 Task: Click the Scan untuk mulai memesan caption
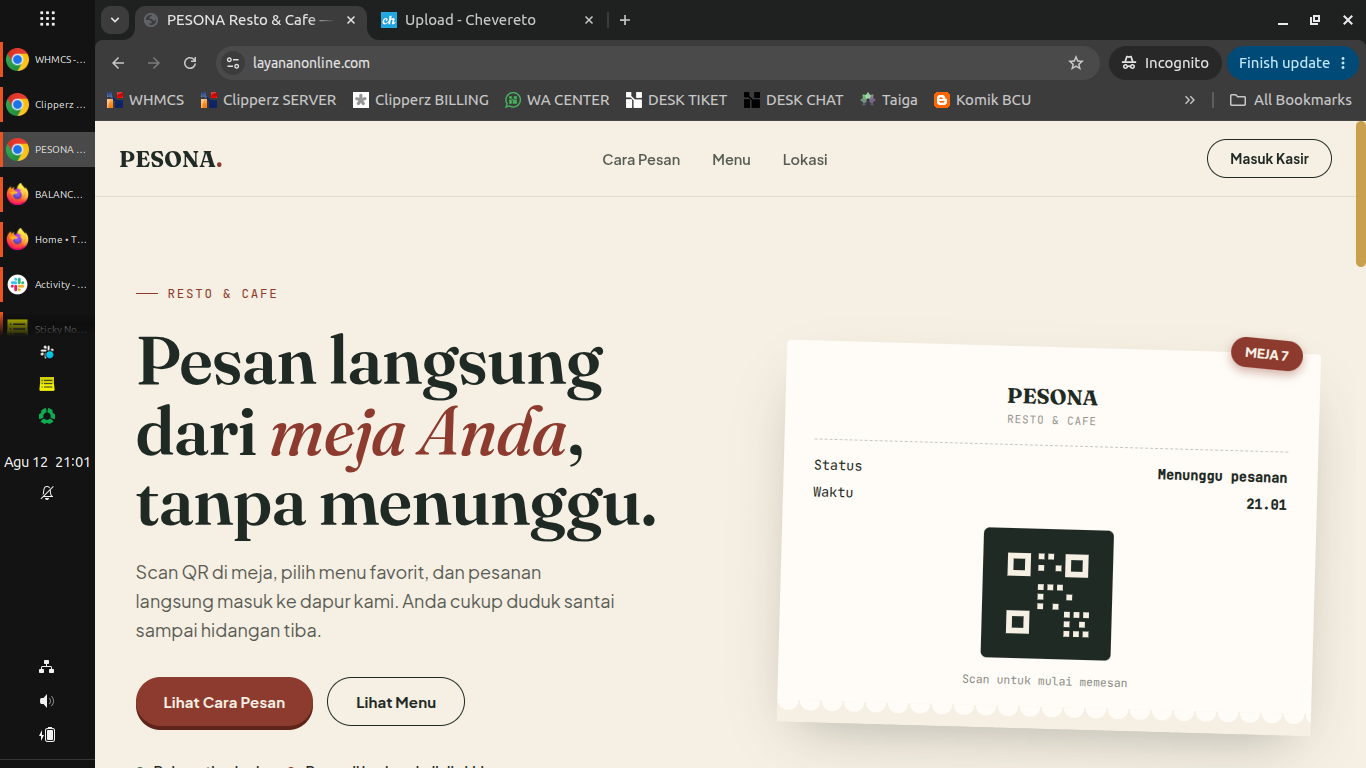tap(1044, 681)
